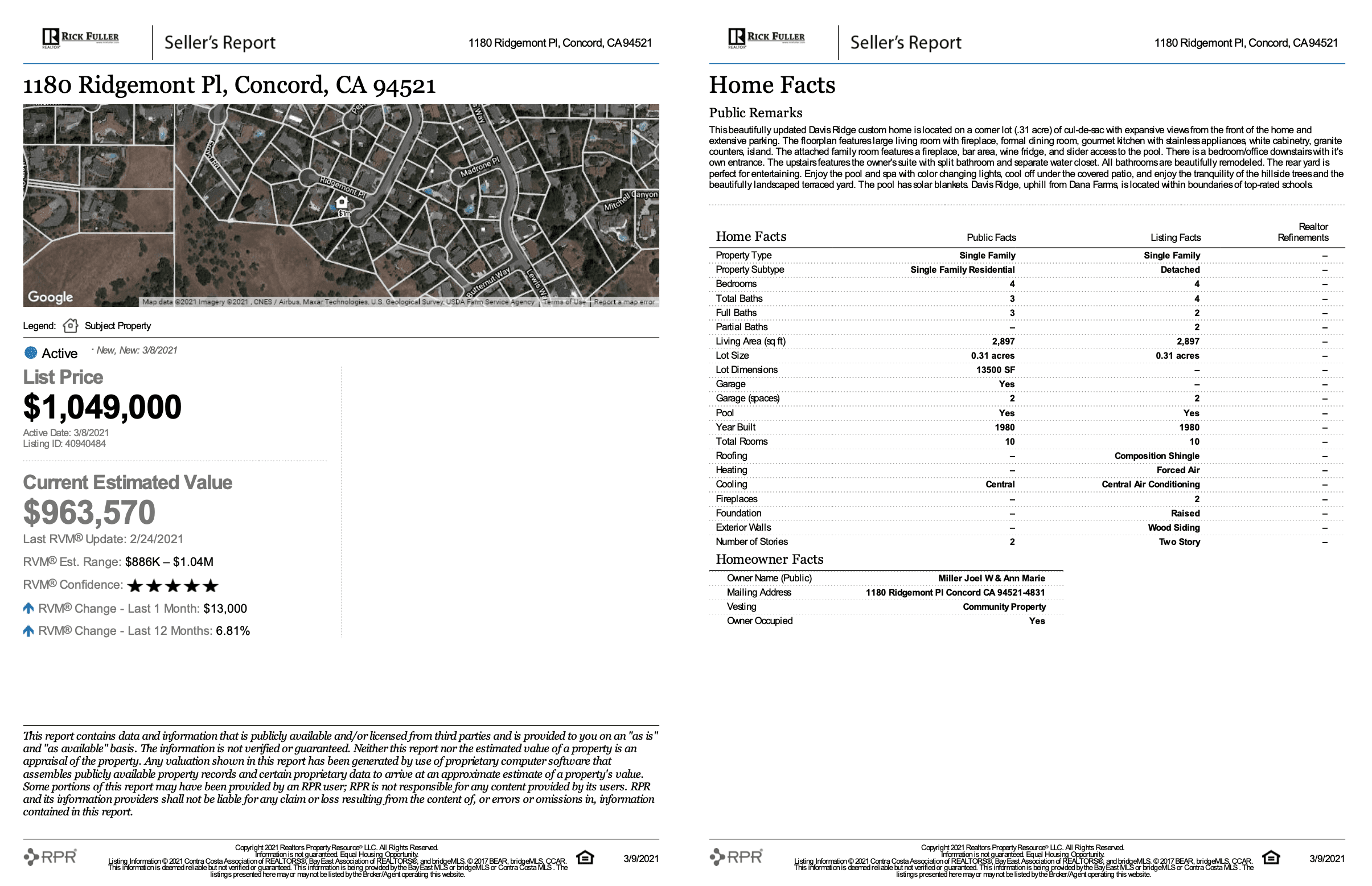This screenshot has height=886, width=1372.
Task: Open the Terms of Use map link
Action: point(564,302)
